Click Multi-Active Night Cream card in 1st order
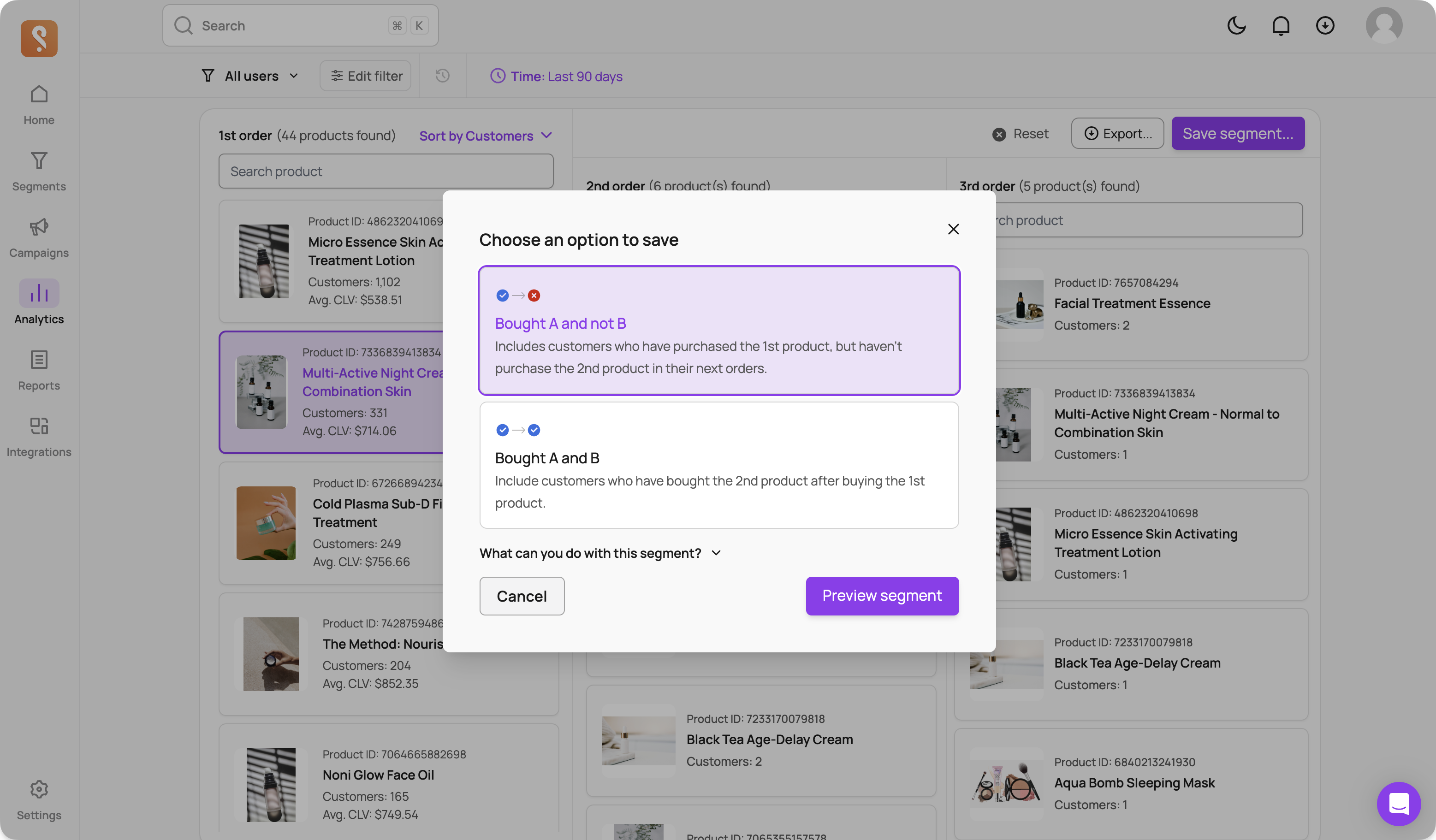1436x840 pixels. (x=331, y=392)
